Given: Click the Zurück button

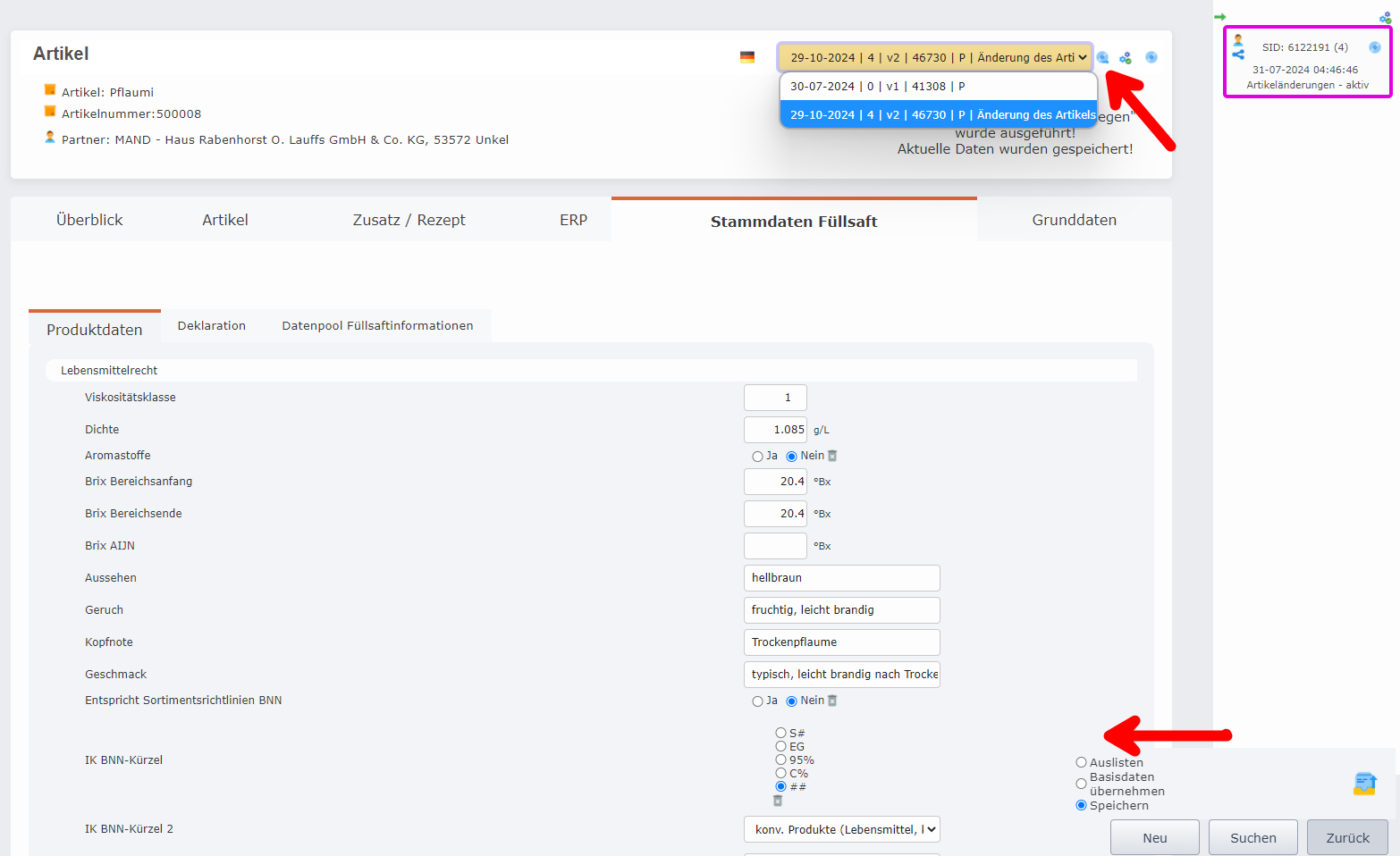Looking at the screenshot, I should point(1347,837).
